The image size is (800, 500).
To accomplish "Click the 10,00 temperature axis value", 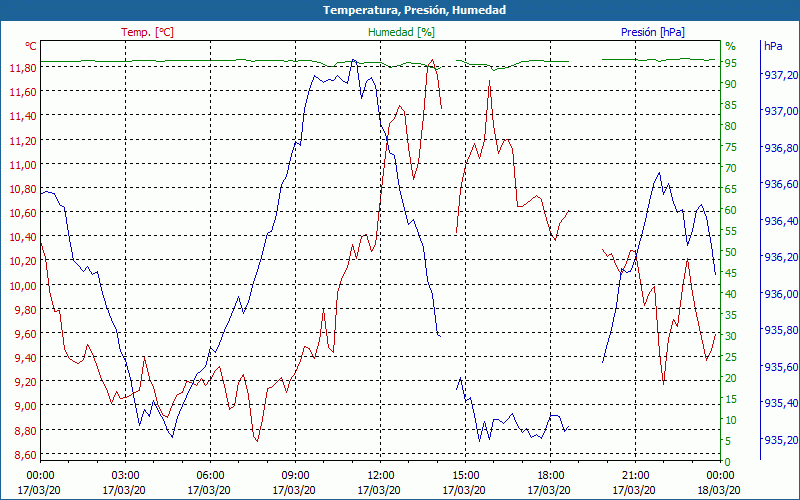I will click(x=22, y=285).
